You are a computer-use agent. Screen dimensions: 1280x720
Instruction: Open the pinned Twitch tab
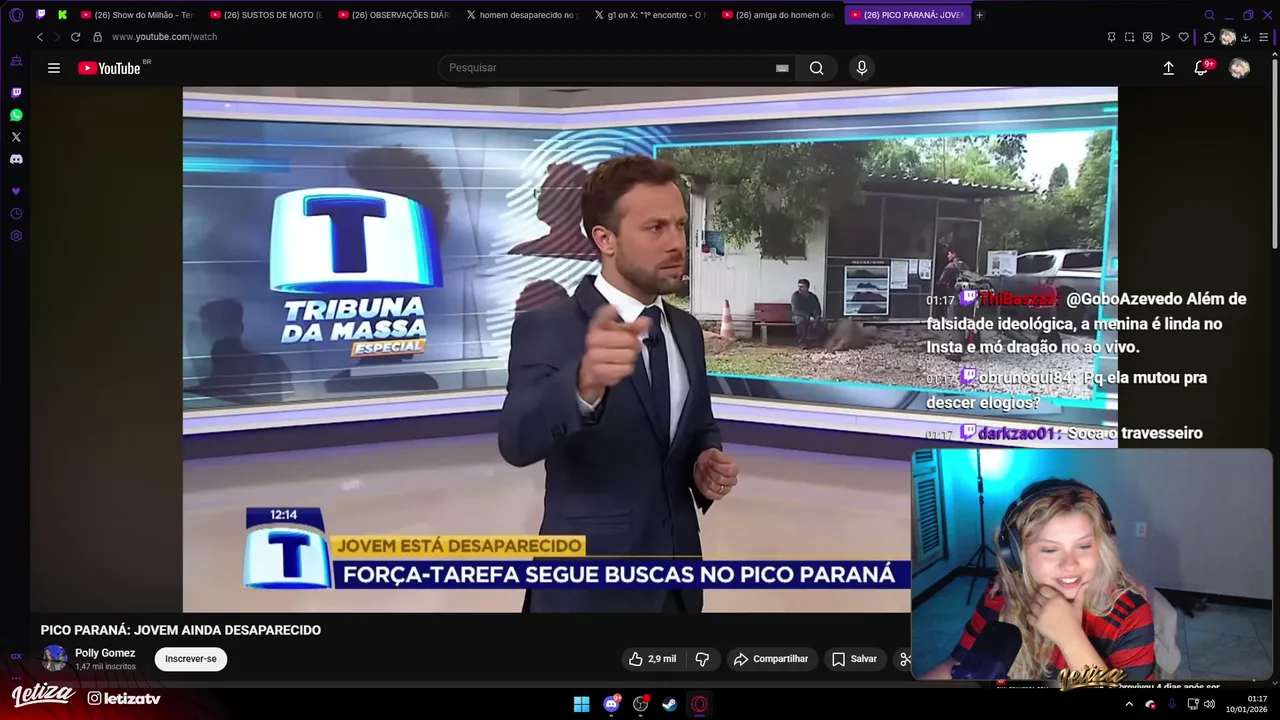coord(41,15)
